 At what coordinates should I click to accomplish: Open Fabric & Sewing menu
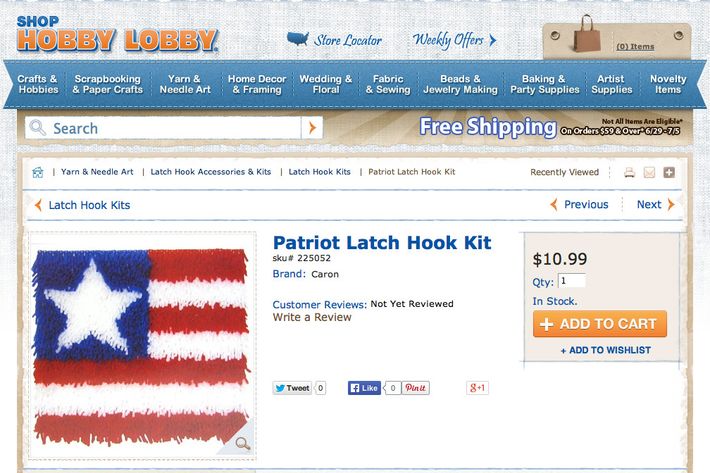pyautogui.click(x=388, y=84)
